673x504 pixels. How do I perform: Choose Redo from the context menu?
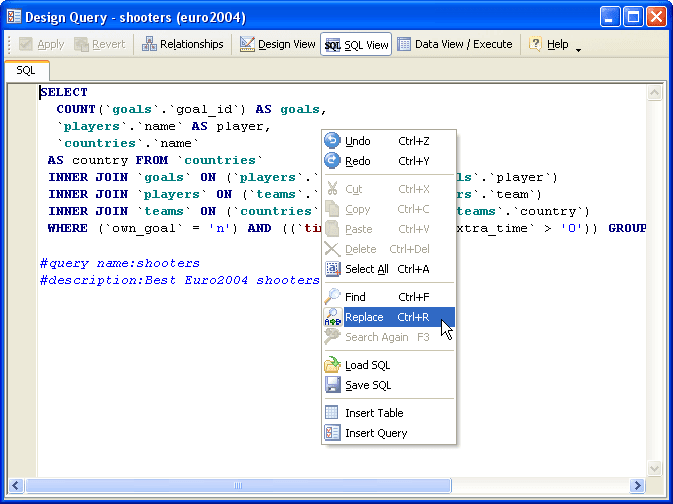388,161
